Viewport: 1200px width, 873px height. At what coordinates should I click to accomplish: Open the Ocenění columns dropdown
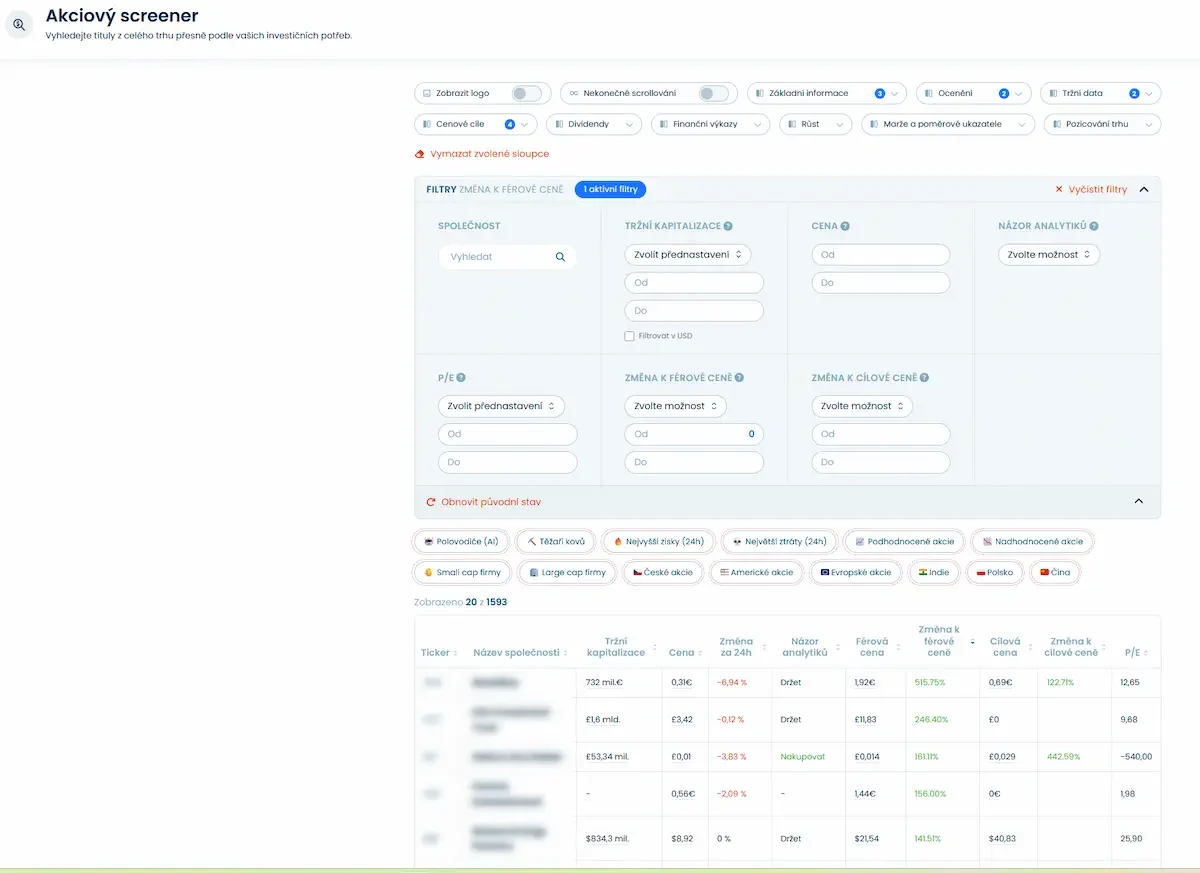coord(973,93)
